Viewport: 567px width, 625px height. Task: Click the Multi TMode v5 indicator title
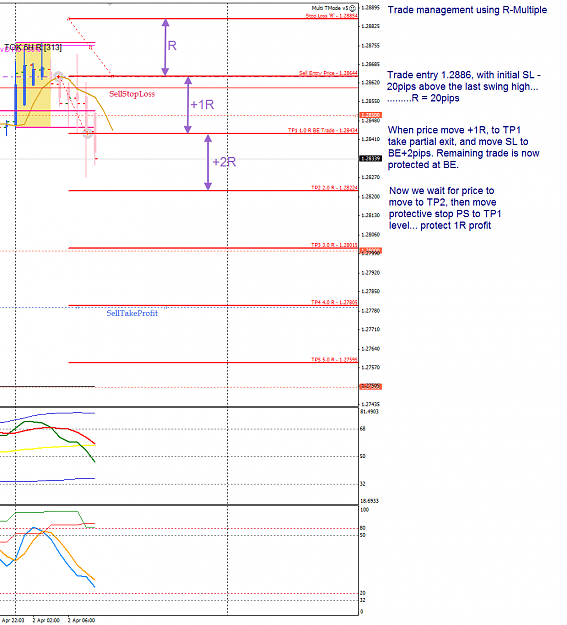pos(330,8)
